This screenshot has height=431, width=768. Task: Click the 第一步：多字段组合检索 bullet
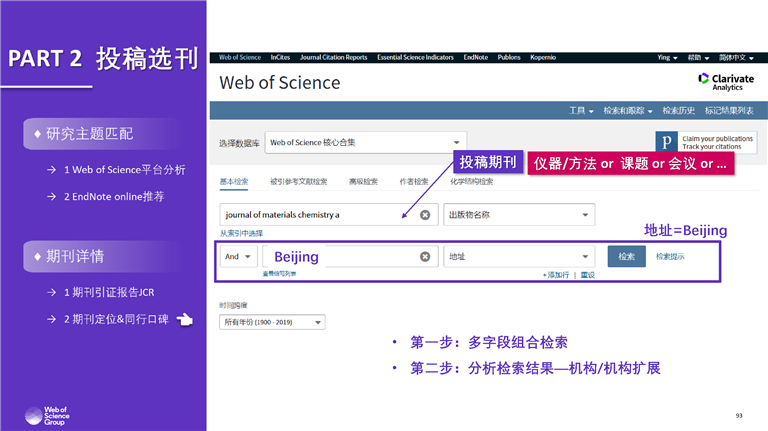488,342
